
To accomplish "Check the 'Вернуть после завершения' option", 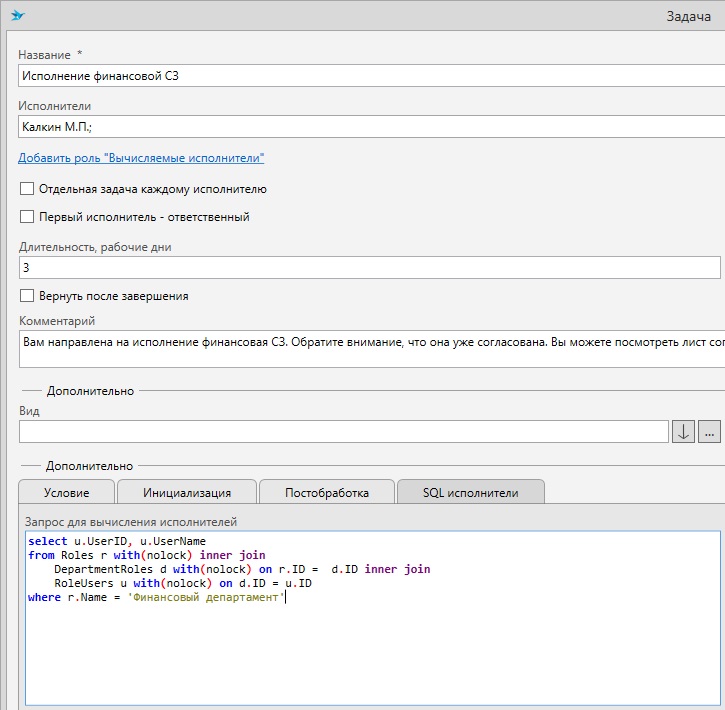I will pyautogui.click(x=27, y=296).
